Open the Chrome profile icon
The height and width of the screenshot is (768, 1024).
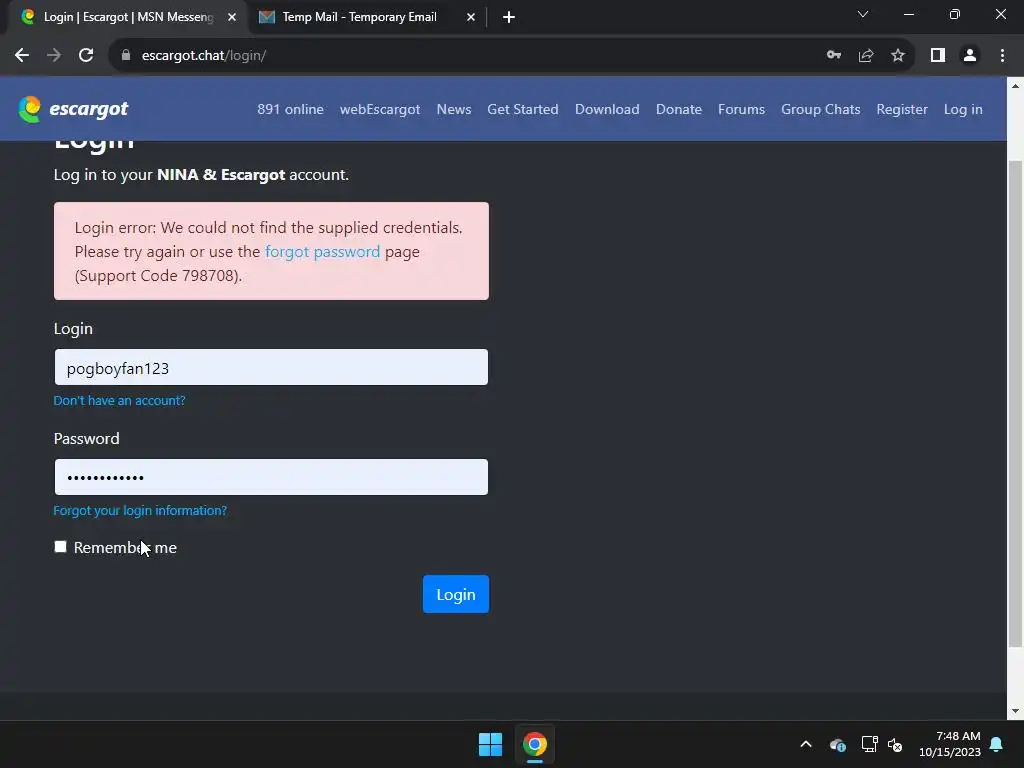point(970,56)
